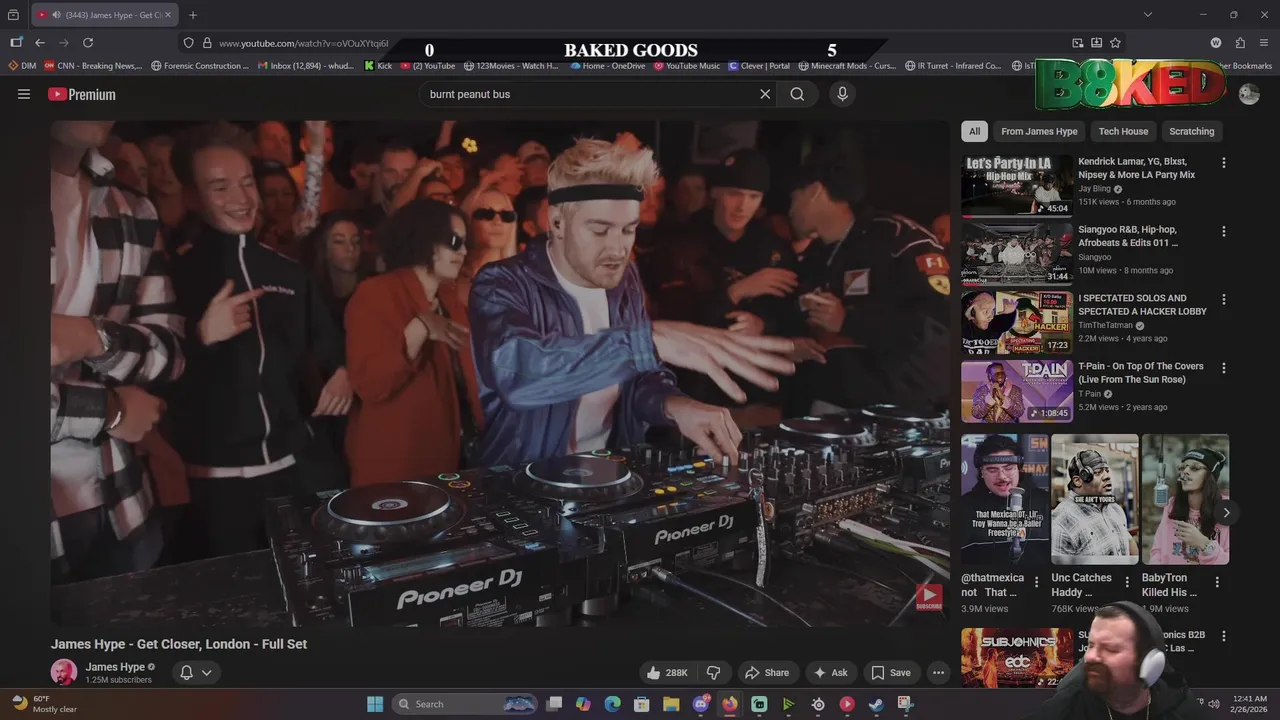Start voice search with the microphone
Screen dimensions: 1280x720
pyautogui.click(x=842, y=94)
